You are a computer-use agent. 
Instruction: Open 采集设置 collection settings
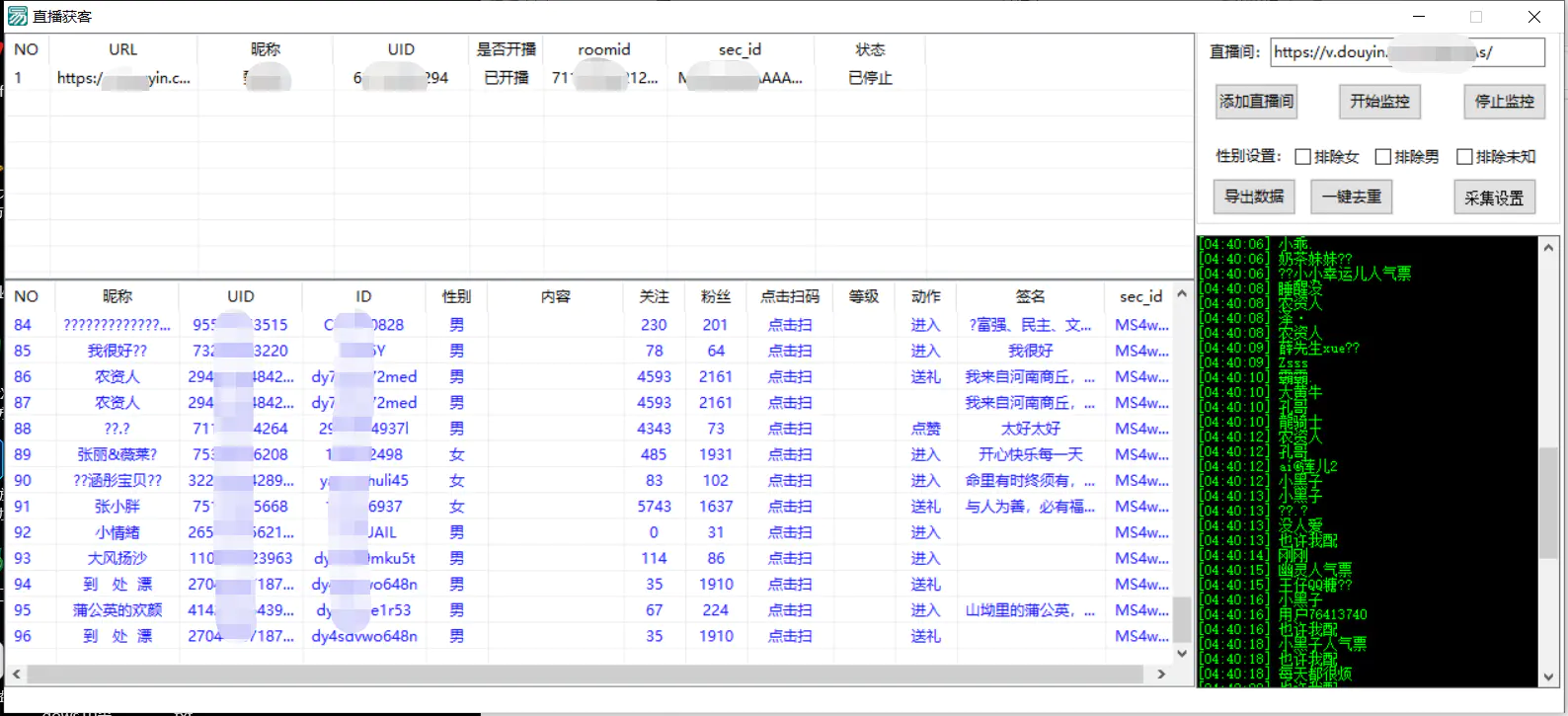pyautogui.click(x=1494, y=199)
